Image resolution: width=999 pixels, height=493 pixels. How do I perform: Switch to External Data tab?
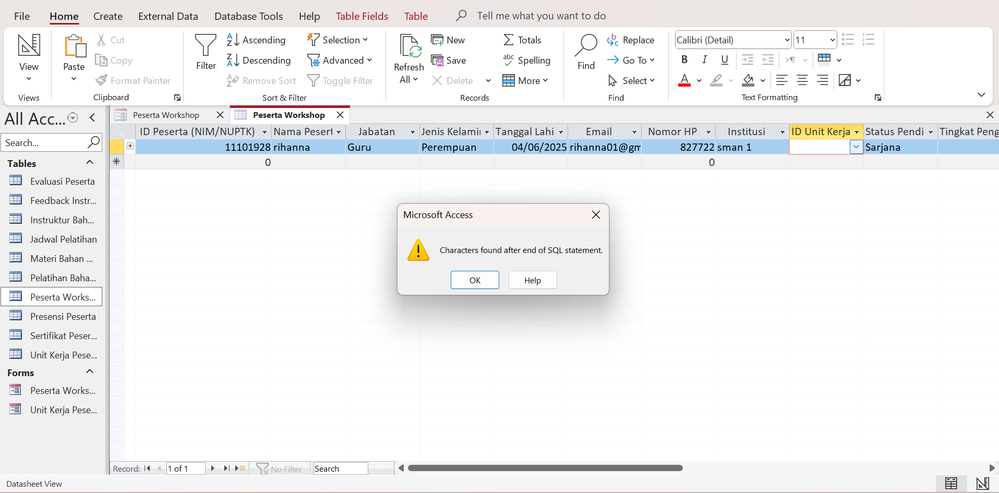168,16
